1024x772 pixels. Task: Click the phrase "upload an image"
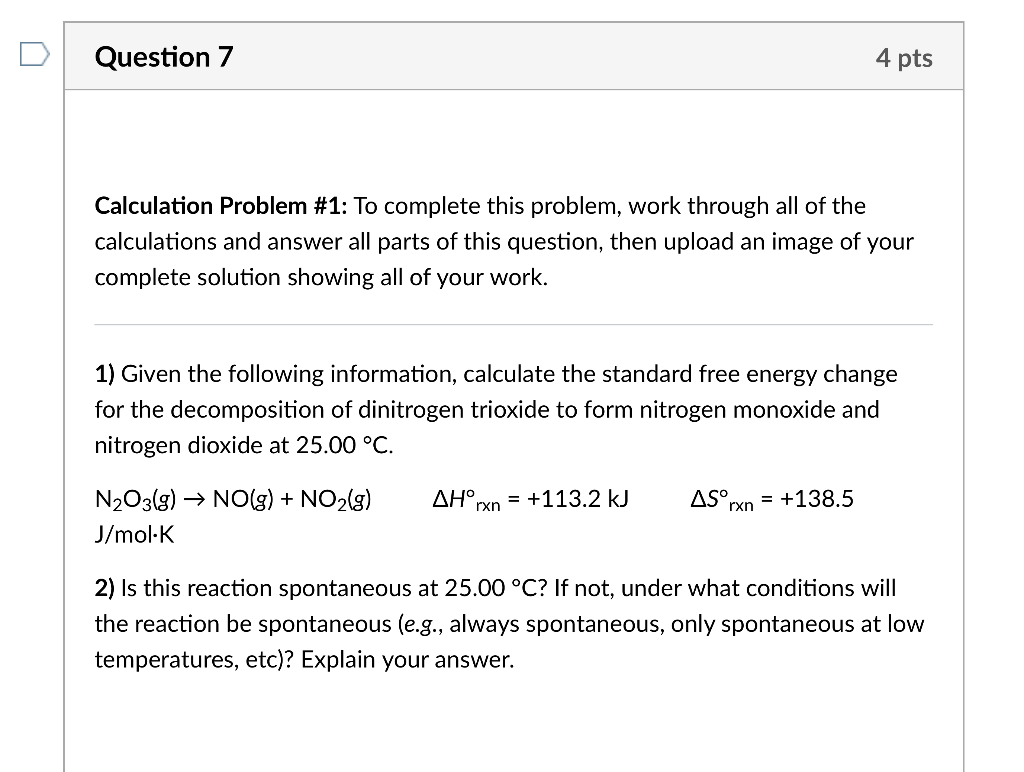pos(756,241)
